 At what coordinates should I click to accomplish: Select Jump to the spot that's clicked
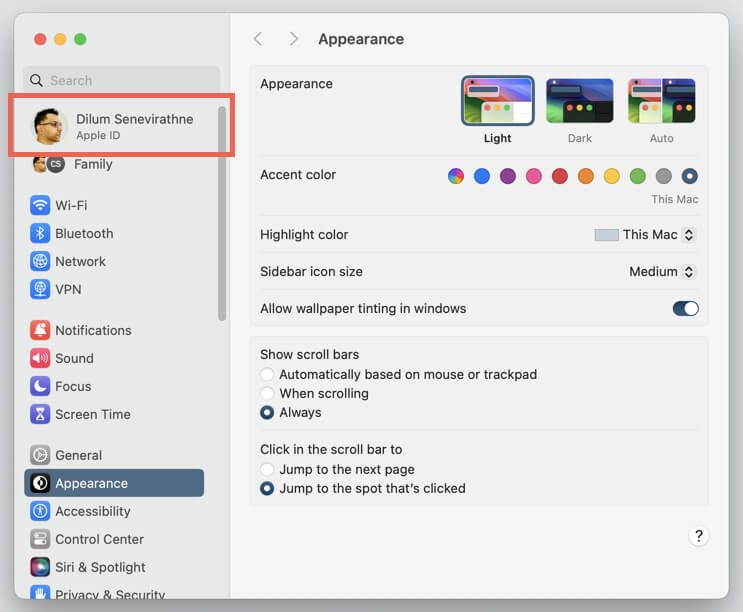[x=267, y=488]
